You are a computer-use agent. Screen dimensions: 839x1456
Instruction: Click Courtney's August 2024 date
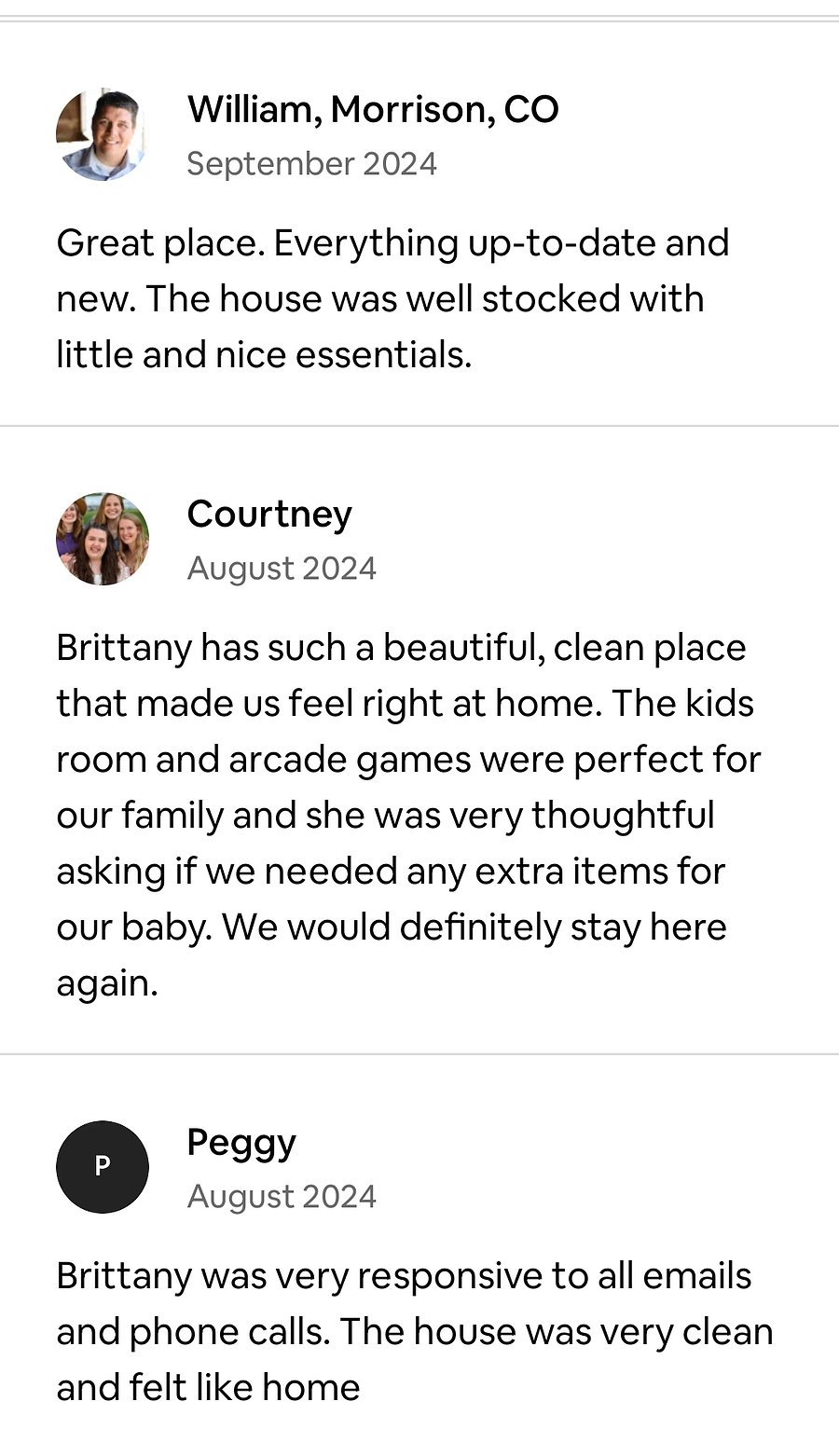pos(282,569)
